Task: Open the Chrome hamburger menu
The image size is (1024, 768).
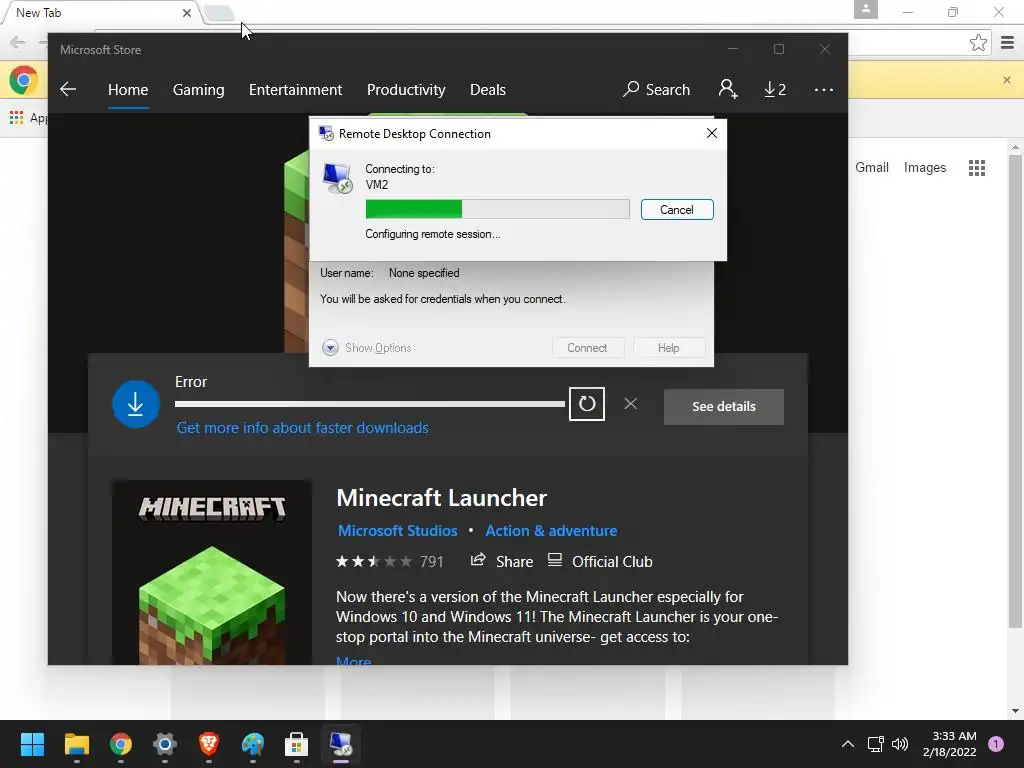Action: (1008, 43)
